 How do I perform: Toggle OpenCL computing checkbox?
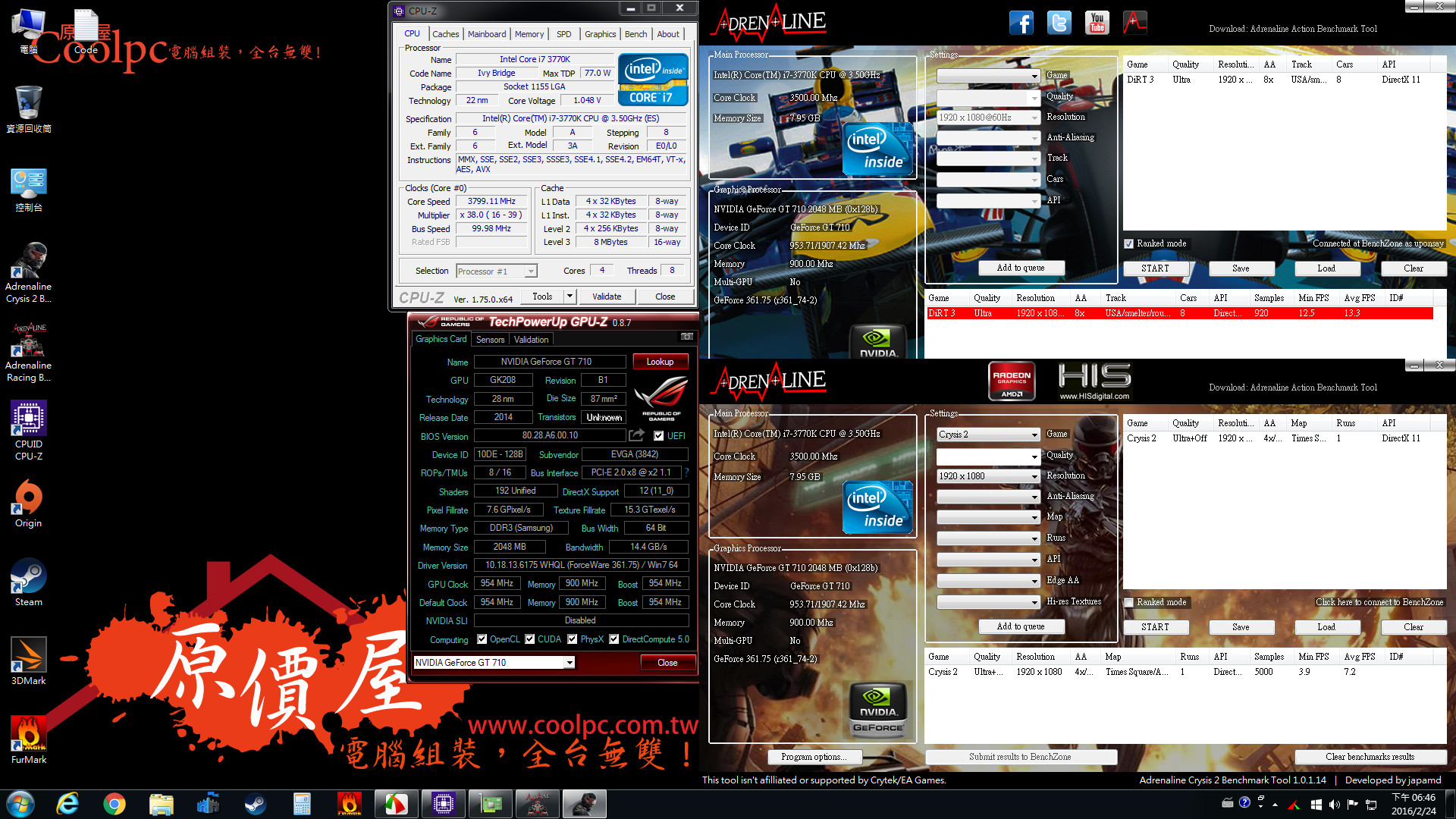(x=482, y=639)
